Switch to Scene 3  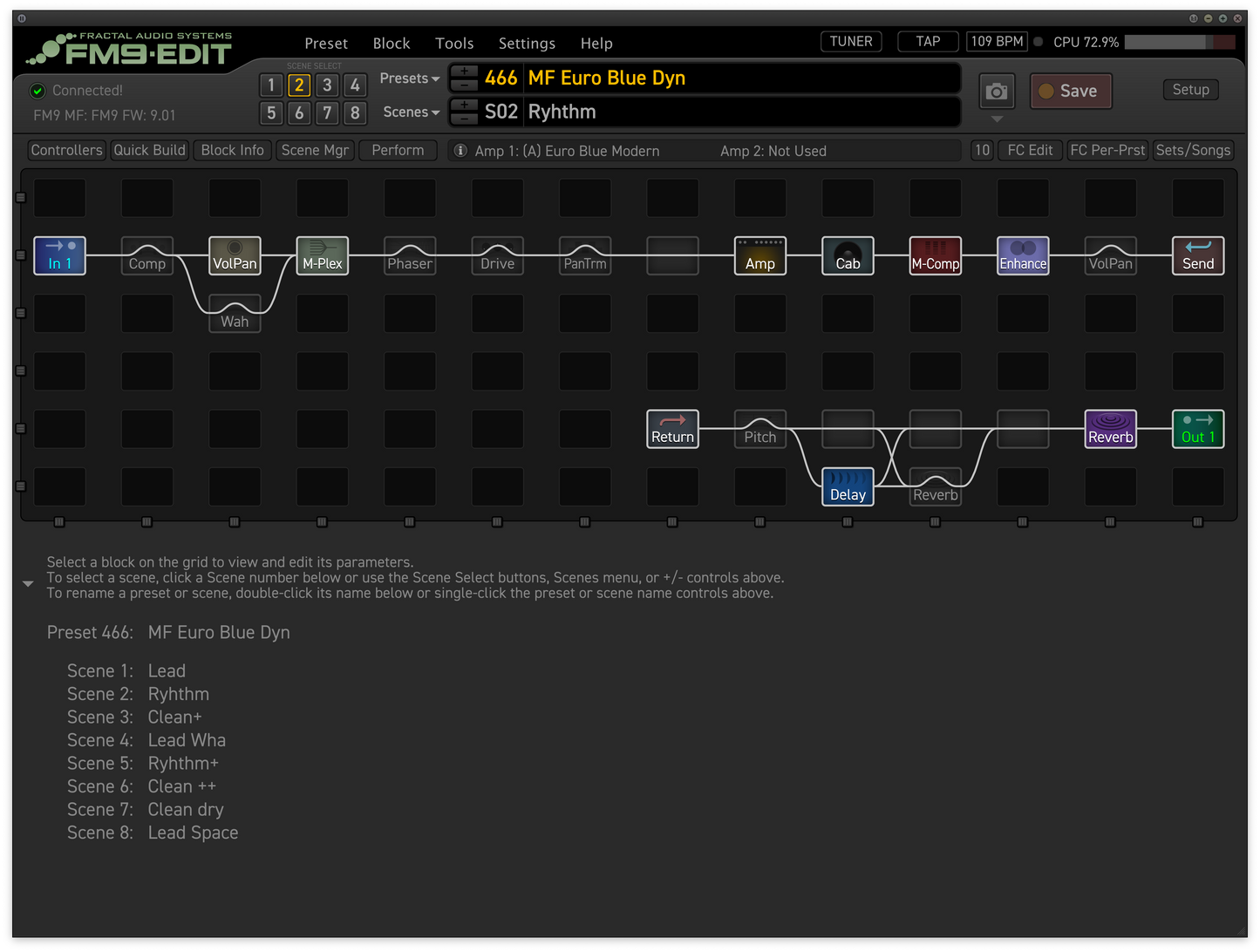[x=327, y=85]
